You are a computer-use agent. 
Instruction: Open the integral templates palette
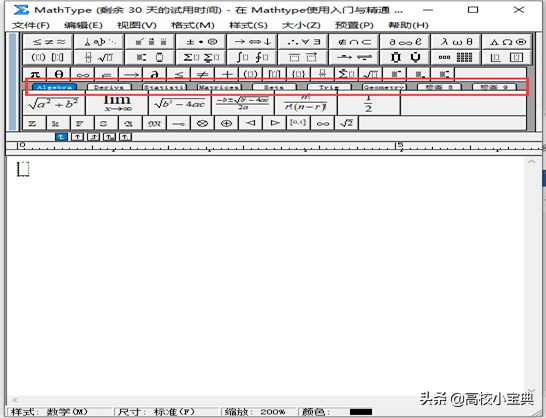(x=252, y=57)
